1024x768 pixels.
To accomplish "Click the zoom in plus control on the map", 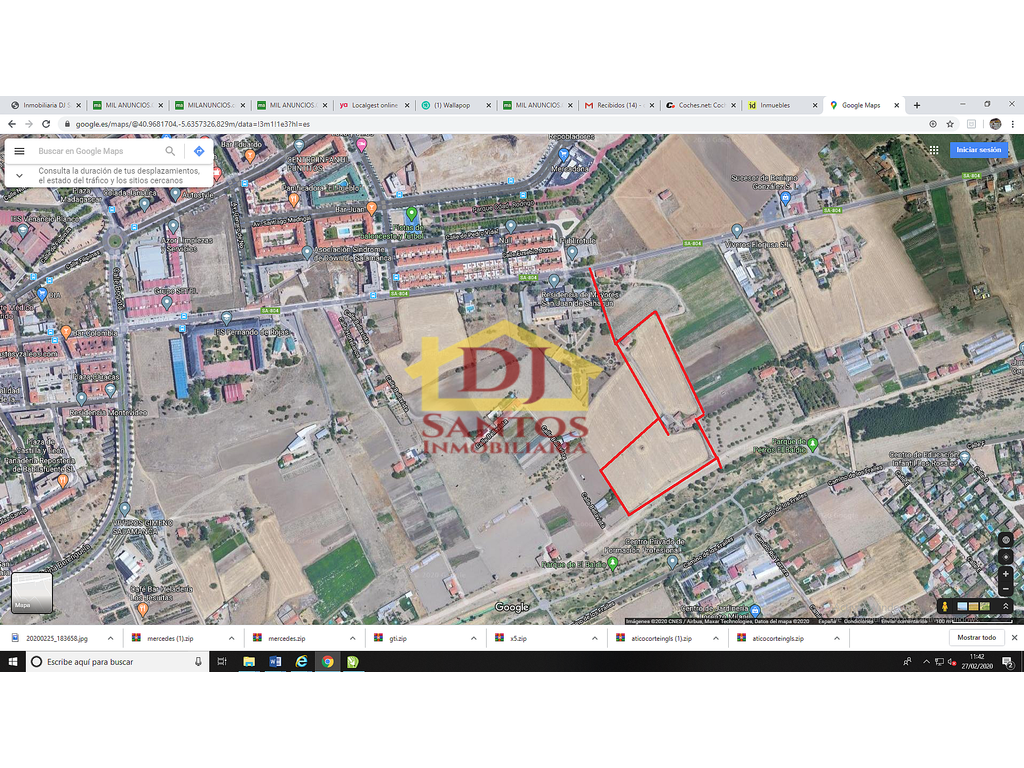I will [1006, 574].
